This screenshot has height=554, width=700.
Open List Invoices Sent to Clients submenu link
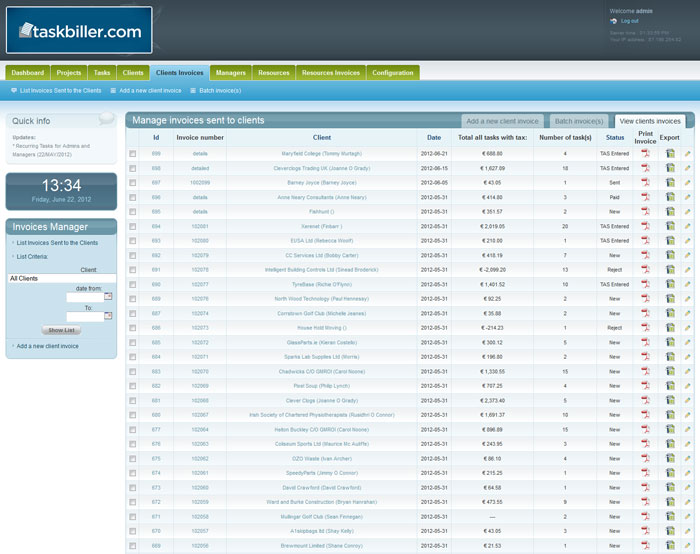[x=60, y=91]
